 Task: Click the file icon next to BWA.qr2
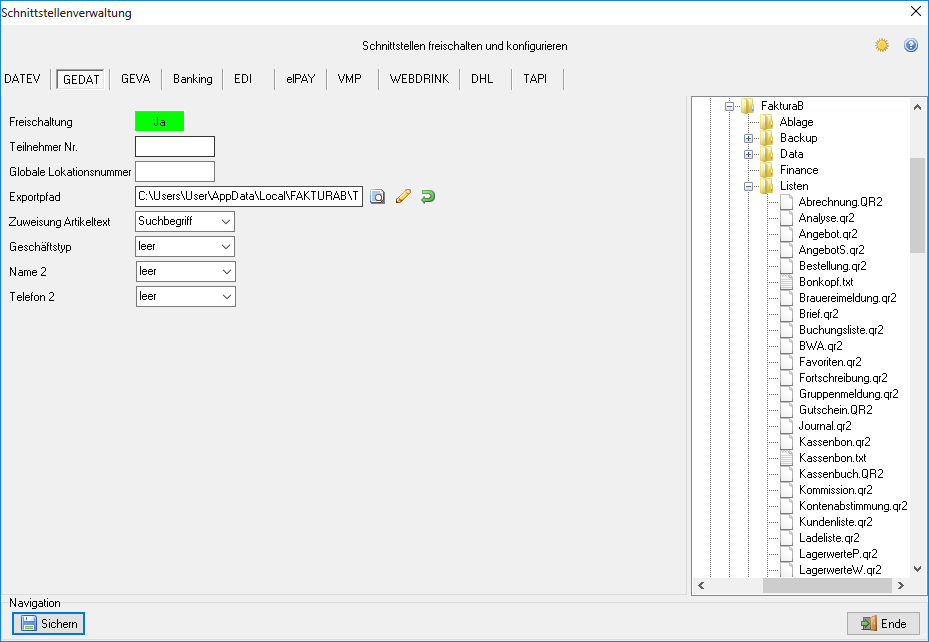(x=786, y=346)
